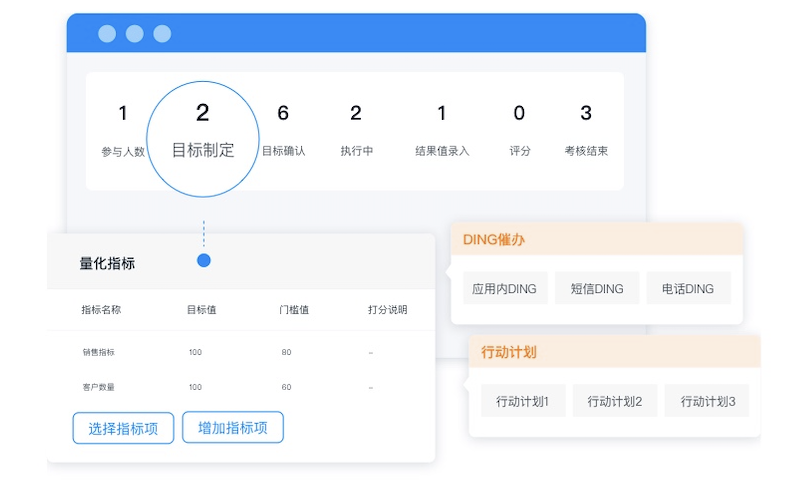This screenshot has height=502, width=805.
Task: Select the 销售指标 row name
Action: [x=99, y=352]
